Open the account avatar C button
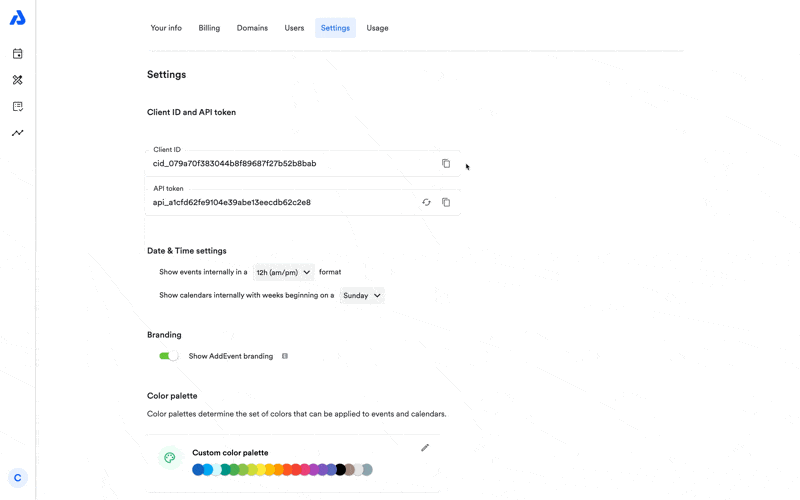The image size is (800, 500). [x=18, y=478]
